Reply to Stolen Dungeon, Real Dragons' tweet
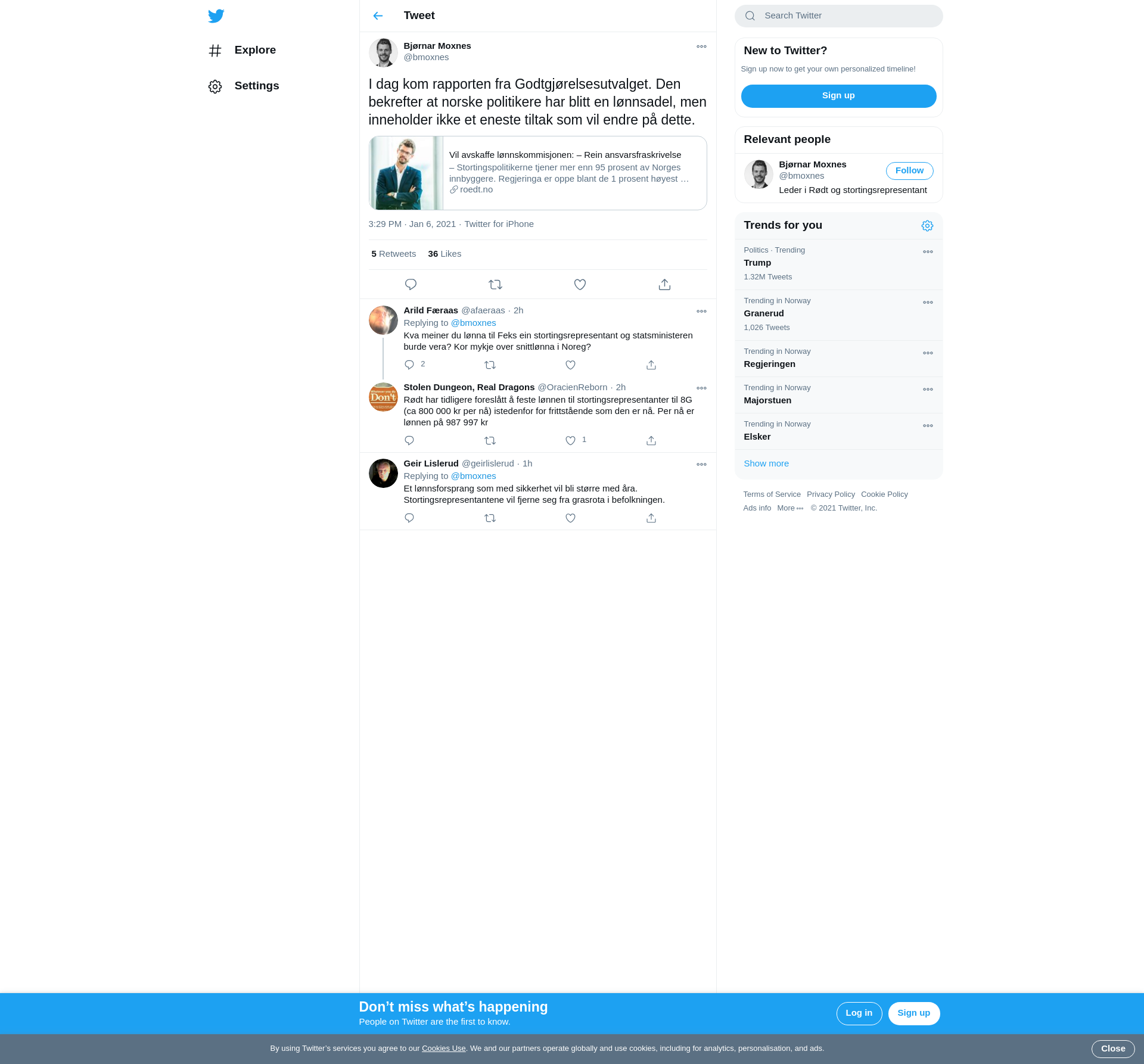This screenshot has height=1064, width=1144. (x=409, y=440)
